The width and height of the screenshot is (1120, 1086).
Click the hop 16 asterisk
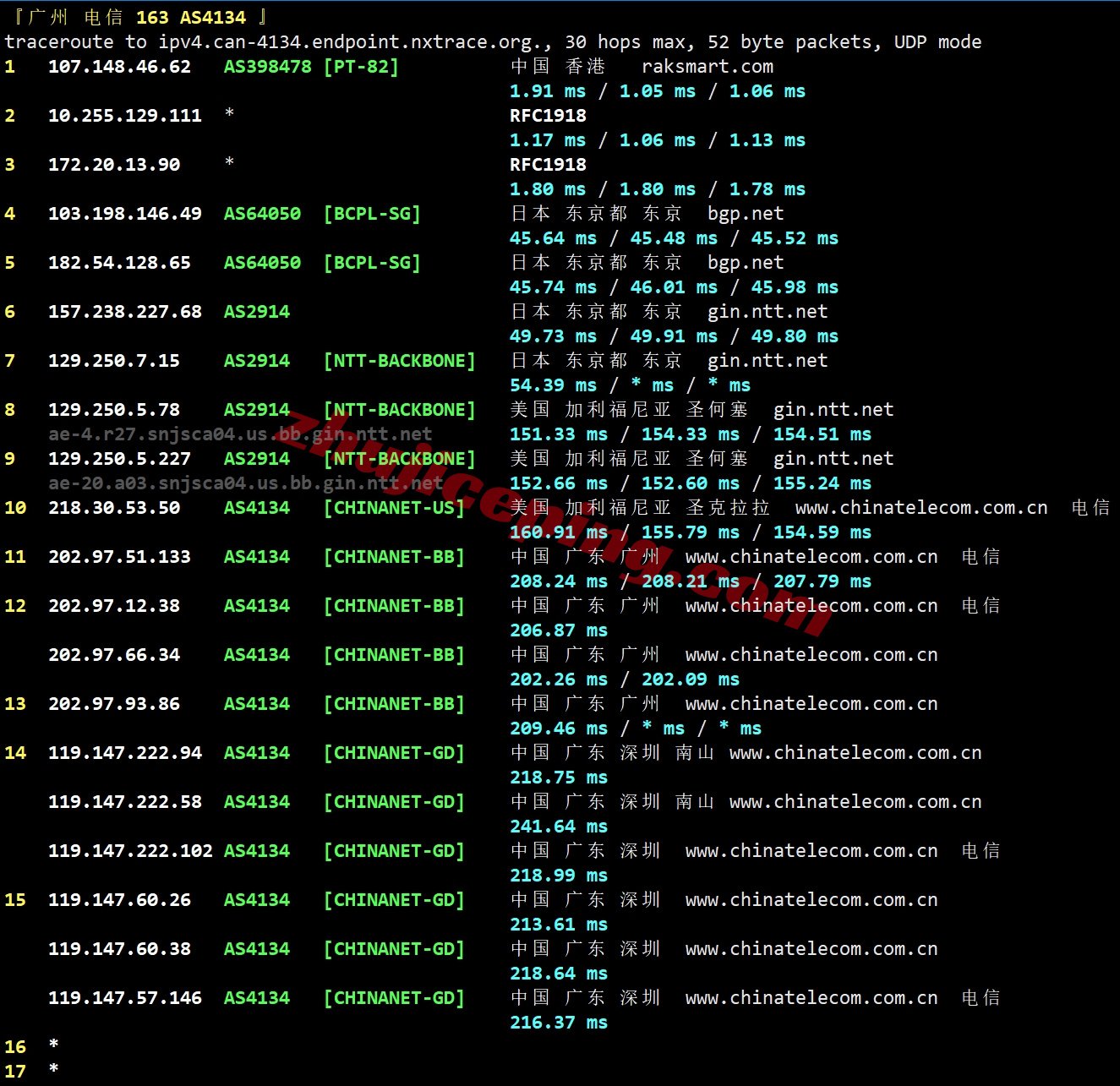(54, 1045)
